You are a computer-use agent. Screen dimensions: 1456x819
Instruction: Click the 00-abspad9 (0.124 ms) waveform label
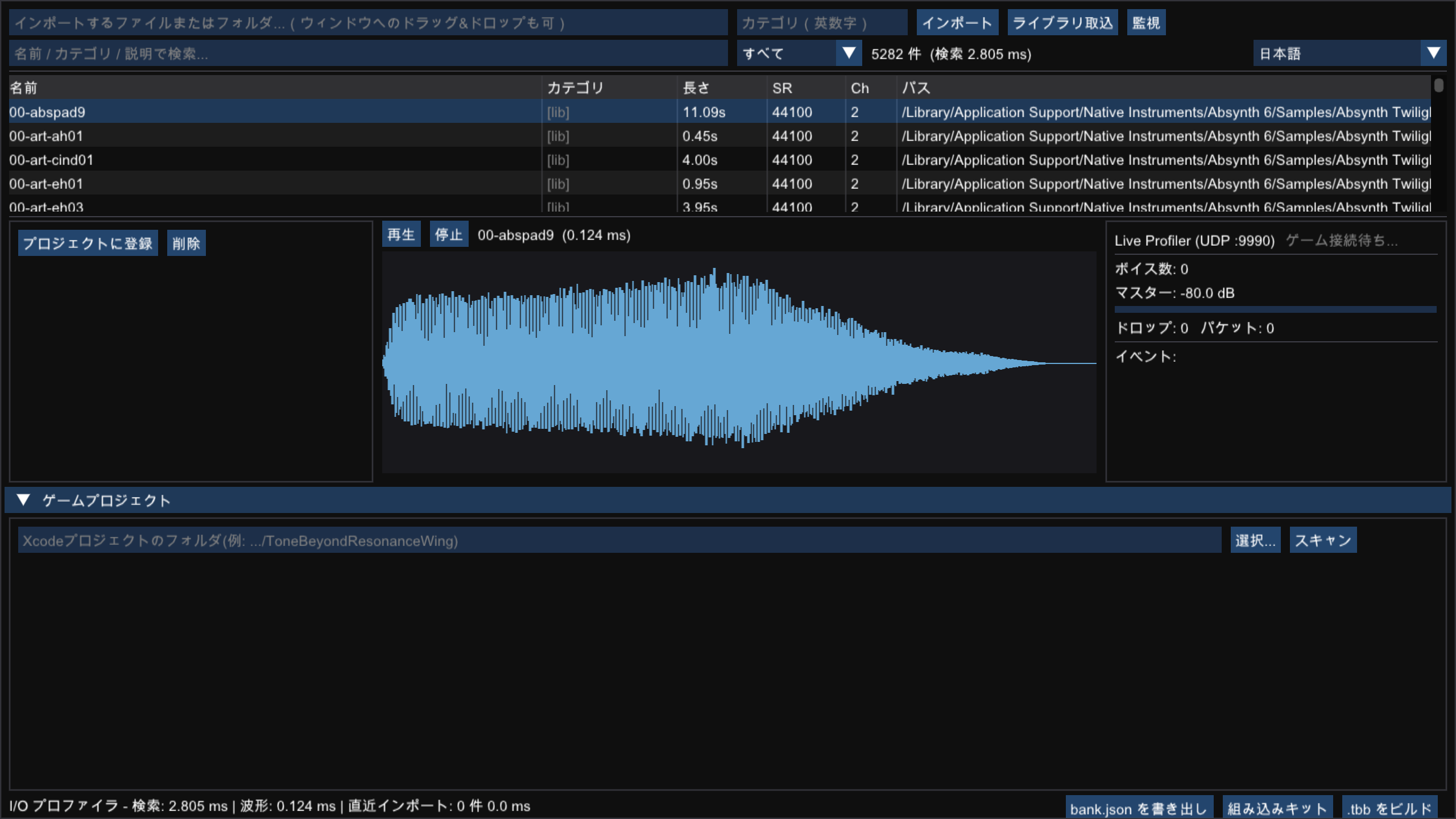click(x=554, y=235)
